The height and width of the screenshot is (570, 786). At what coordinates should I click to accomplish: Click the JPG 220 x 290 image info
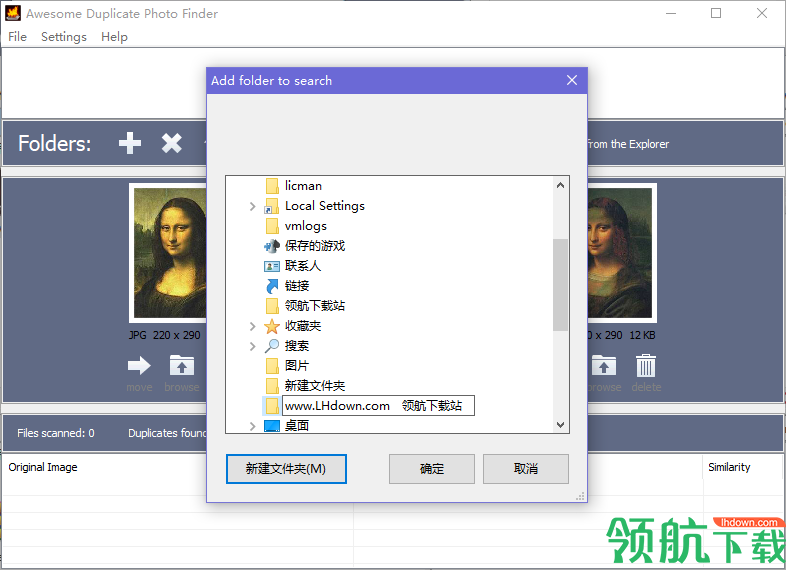(x=164, y=335)
